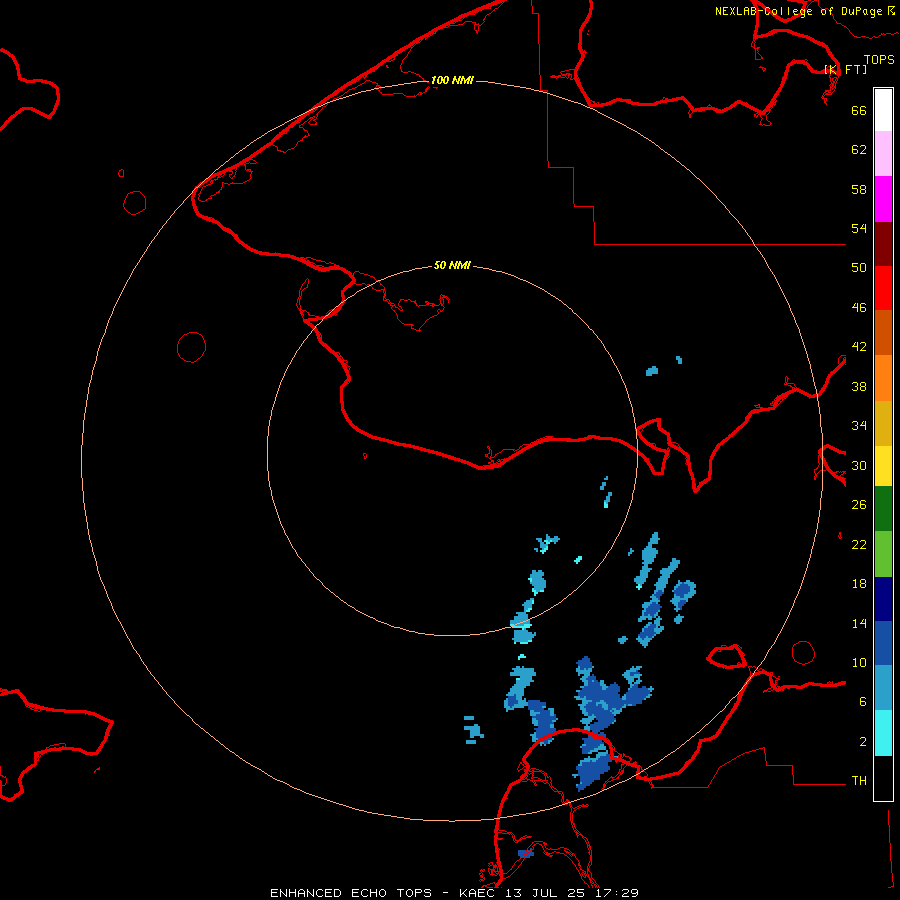The image size is (900, 900).
Task: Click the 46 legend value
Action: click(x=859, y=308)
